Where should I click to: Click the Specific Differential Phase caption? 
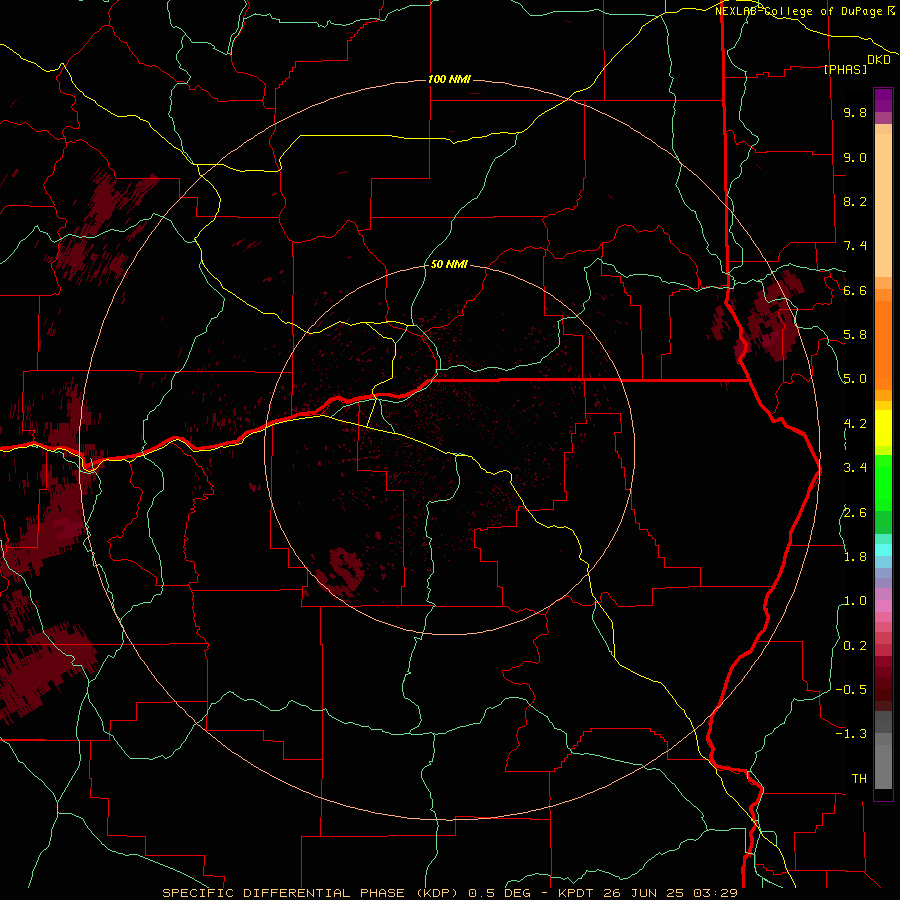[449, 893]
